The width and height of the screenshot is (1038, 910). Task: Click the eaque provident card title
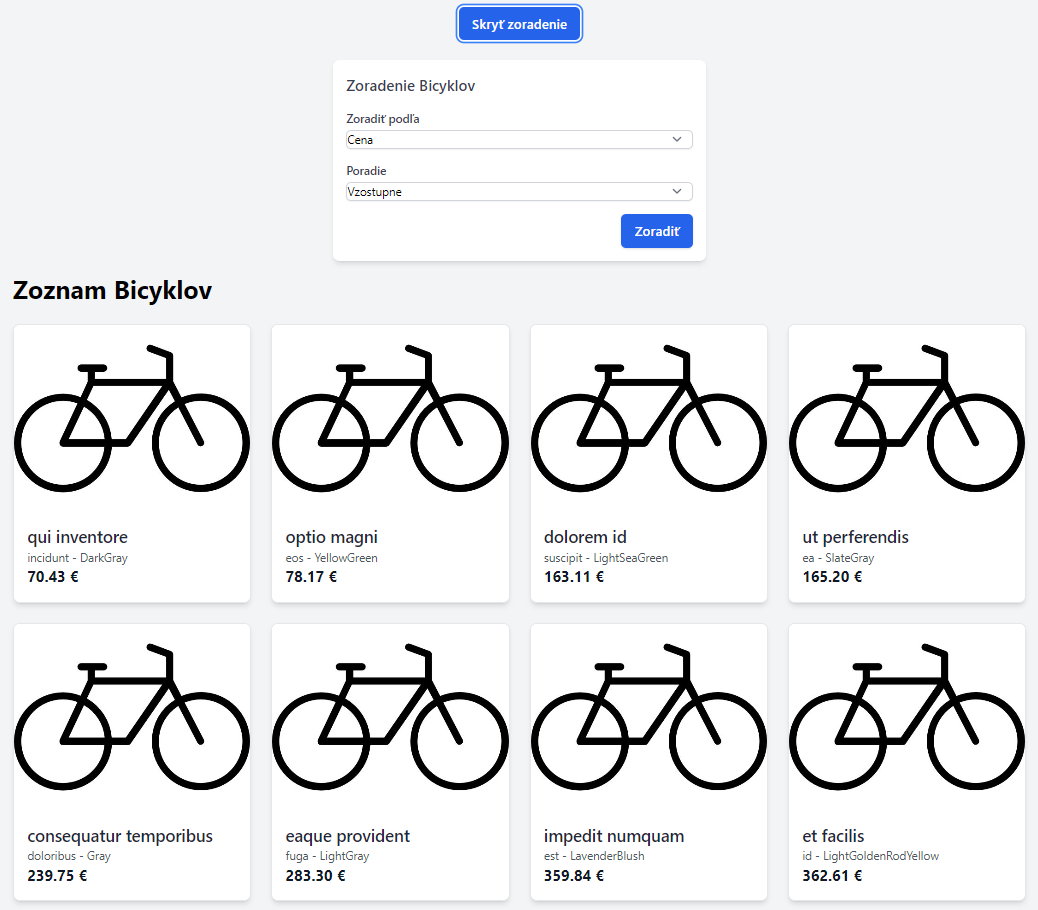coord(348,836)
